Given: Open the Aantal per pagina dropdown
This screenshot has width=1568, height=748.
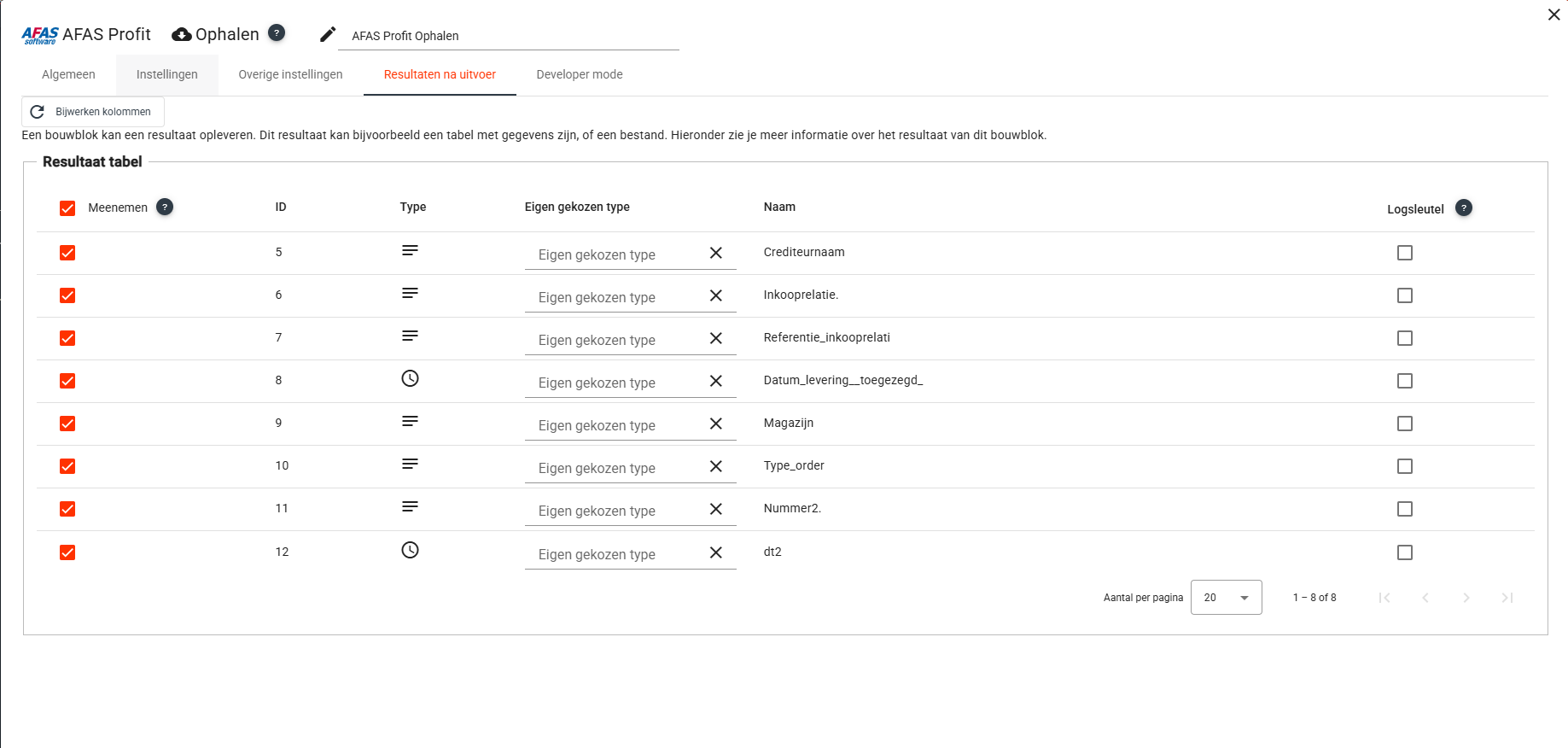Looking at the screenshot, I should tap(1226, 598).
